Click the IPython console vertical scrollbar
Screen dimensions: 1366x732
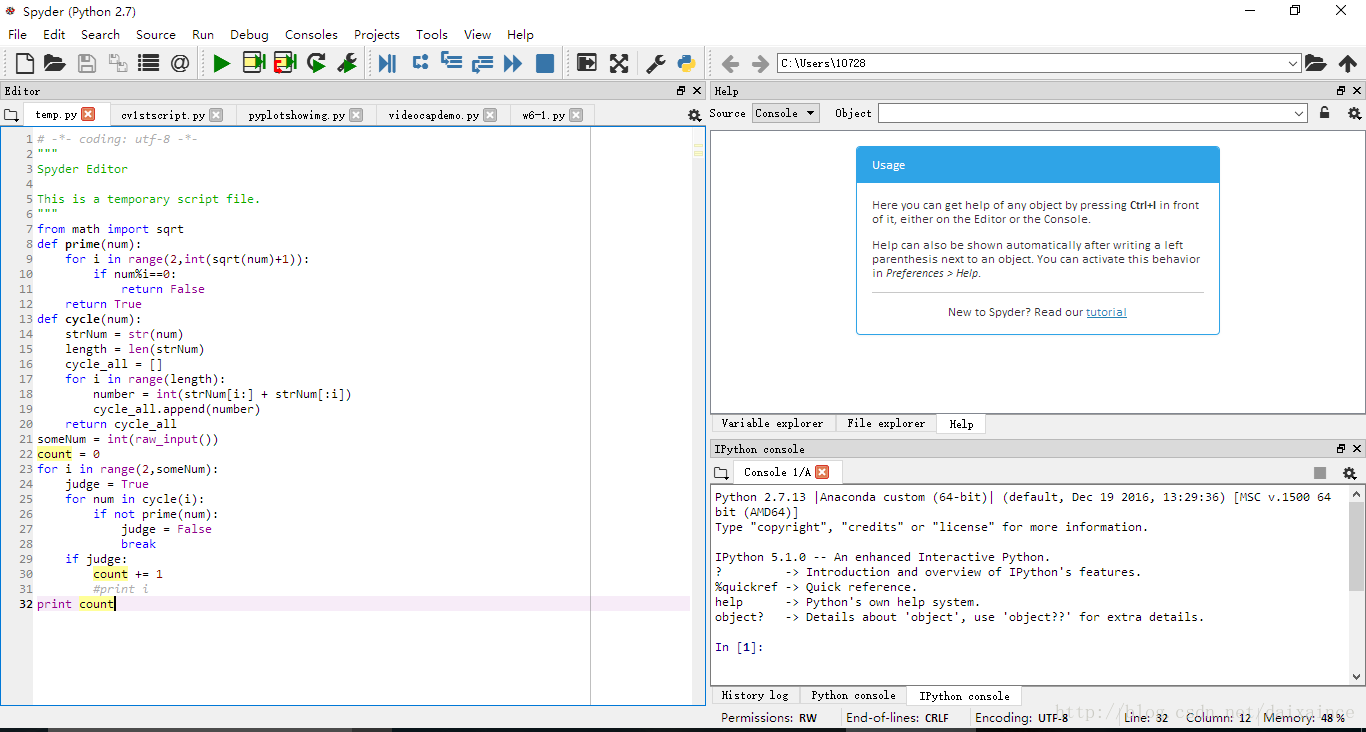point(1357,584)
